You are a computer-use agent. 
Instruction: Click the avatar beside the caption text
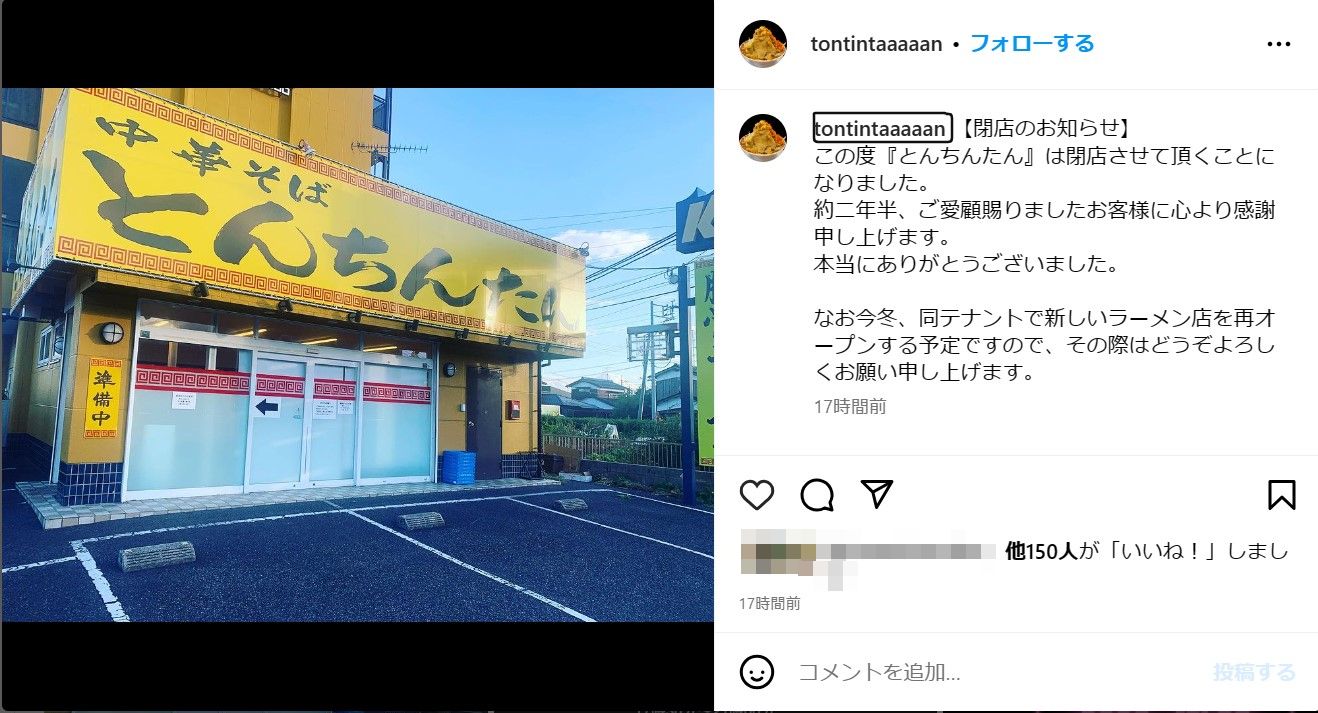click(763, 138)
